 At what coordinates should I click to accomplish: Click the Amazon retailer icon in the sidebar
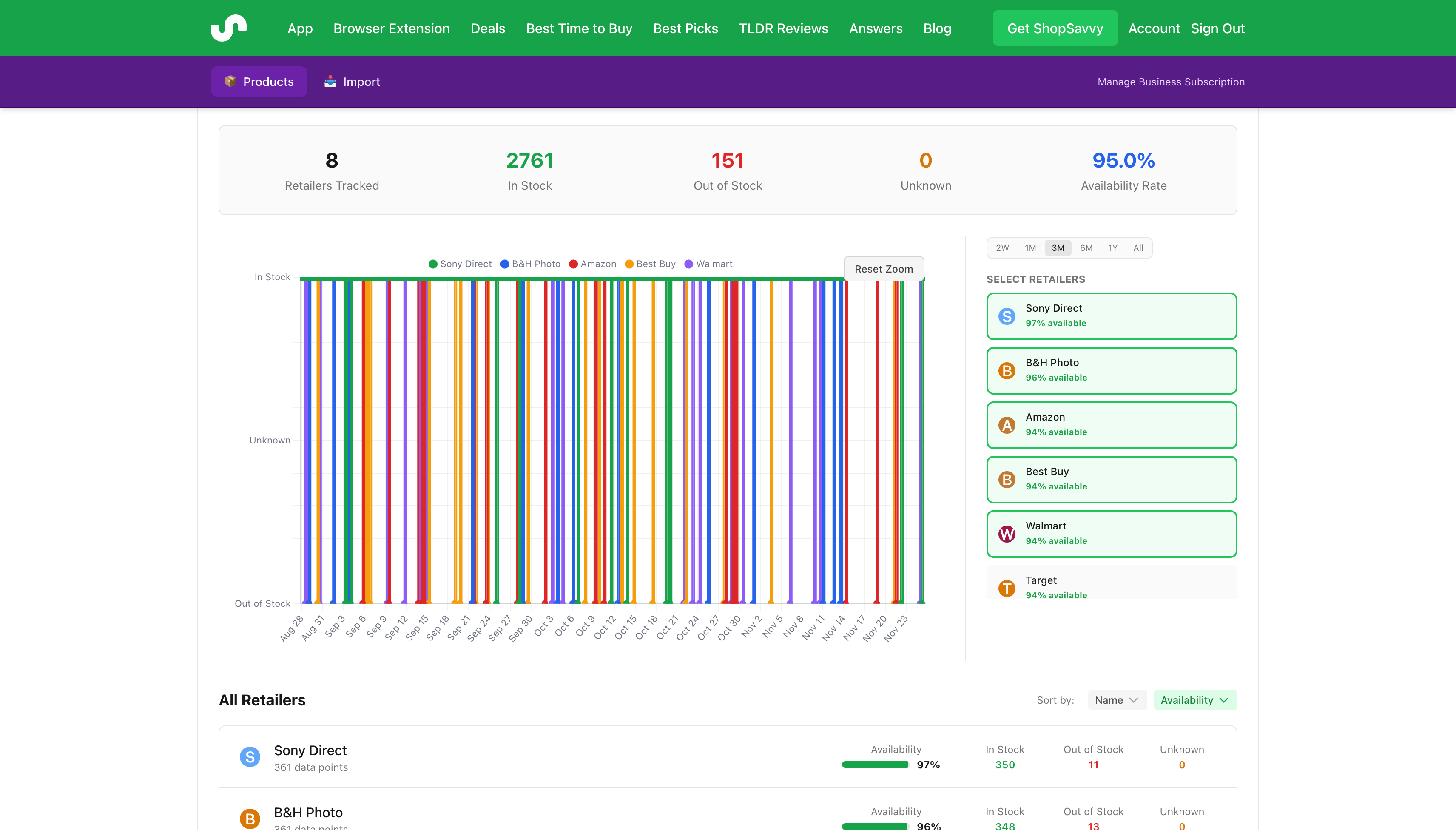[x=1007, y=425]
